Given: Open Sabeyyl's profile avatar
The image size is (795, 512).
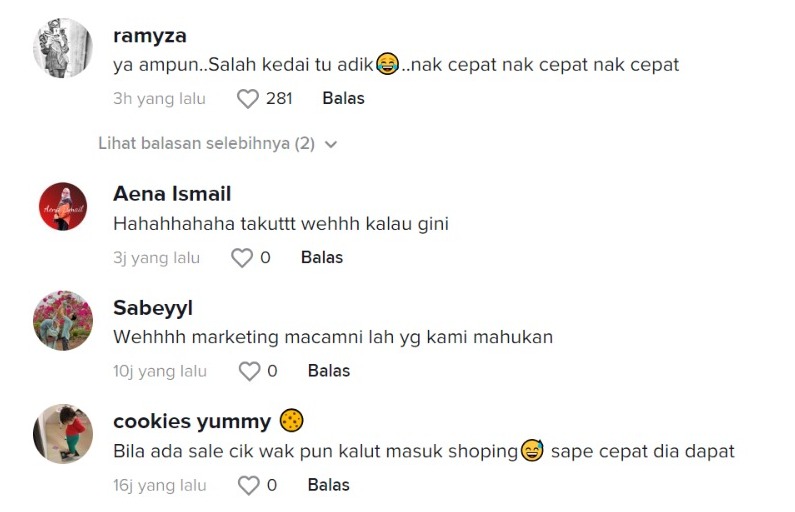Looking at the screenshot, I should (63, 320).
